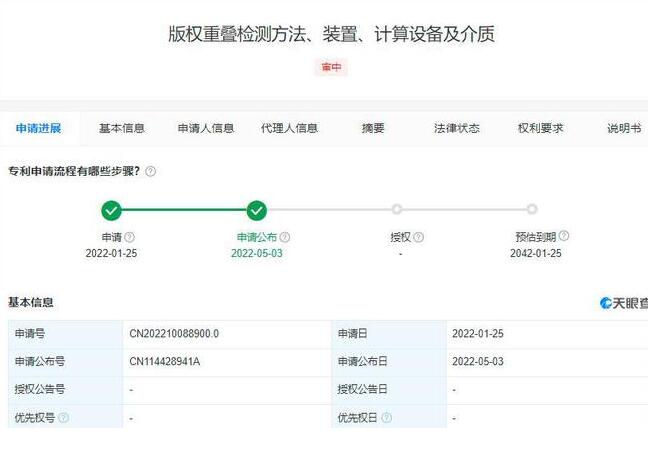
Task: Click the gray circle marker above 授权
Action: [397, 209]
